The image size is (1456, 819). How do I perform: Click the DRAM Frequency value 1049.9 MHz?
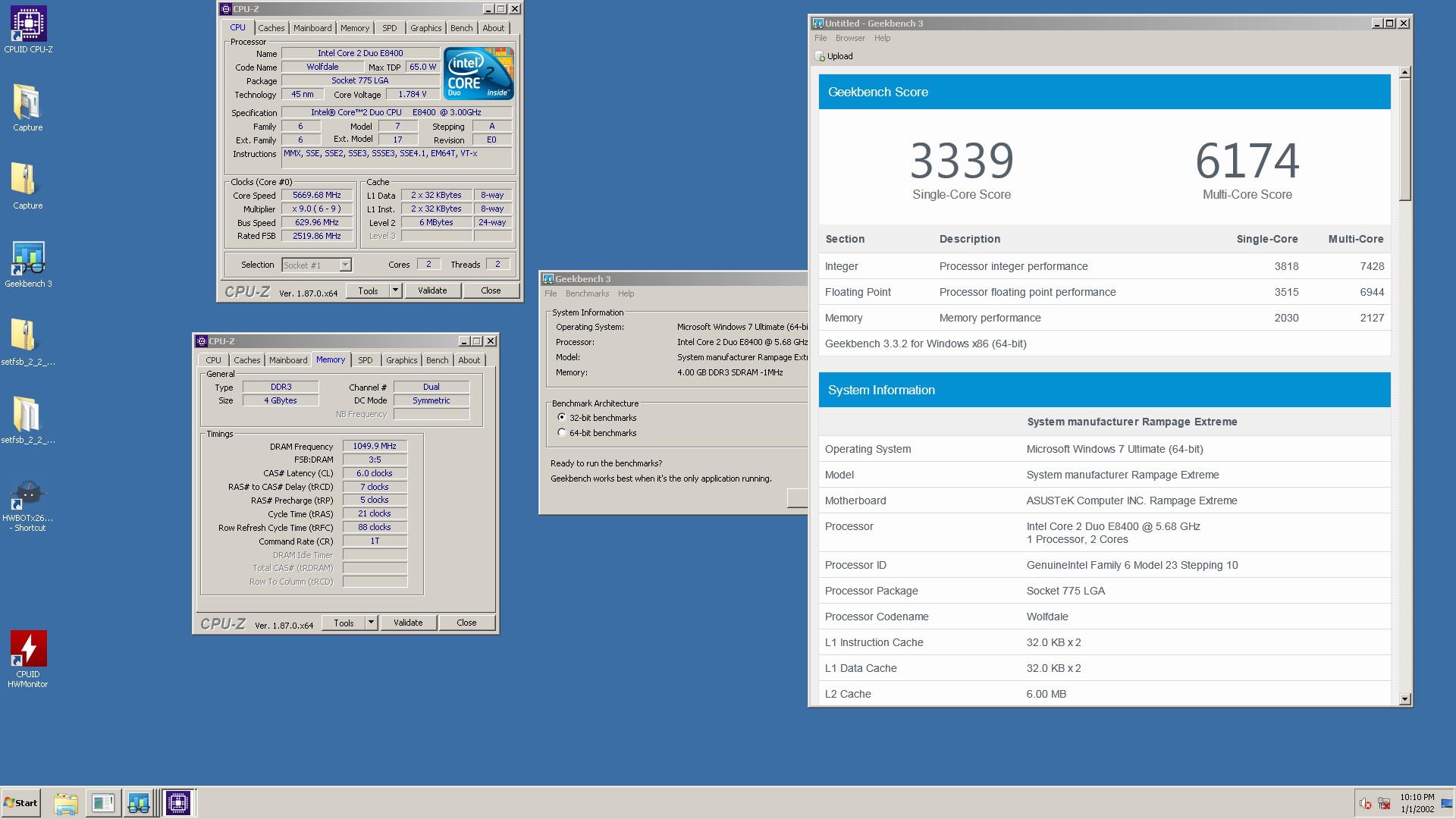point(375,446)
